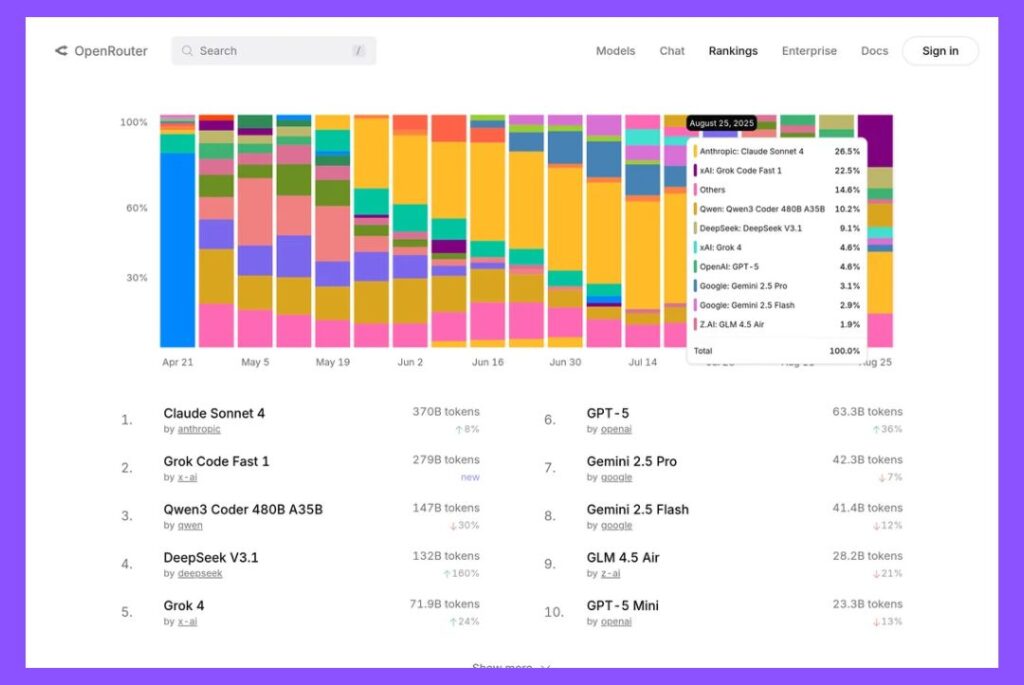Click xAI: Grok 4 tooltip row
This screenshot has width=1024, height=685.
[x=776, y=247]
